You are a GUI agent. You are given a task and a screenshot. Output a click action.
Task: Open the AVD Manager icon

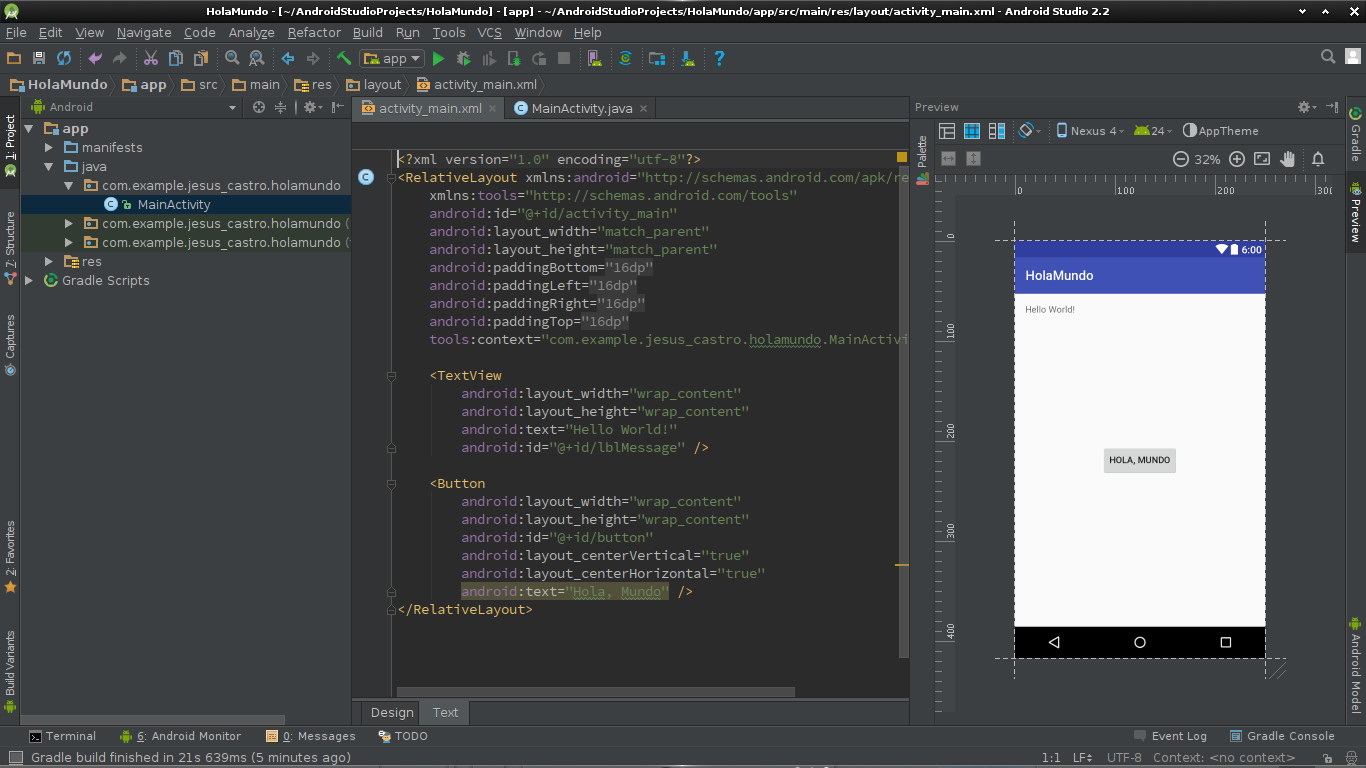click(595, 59)
